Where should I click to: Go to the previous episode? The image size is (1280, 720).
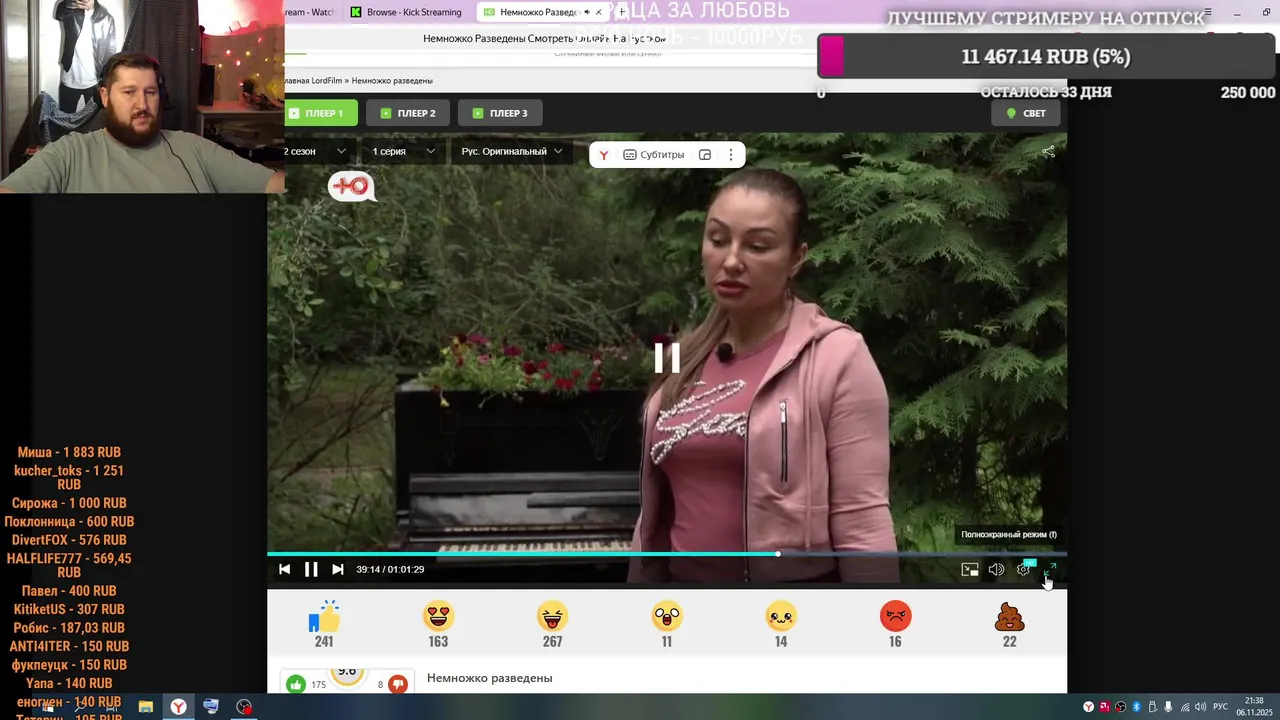point(285,569)
